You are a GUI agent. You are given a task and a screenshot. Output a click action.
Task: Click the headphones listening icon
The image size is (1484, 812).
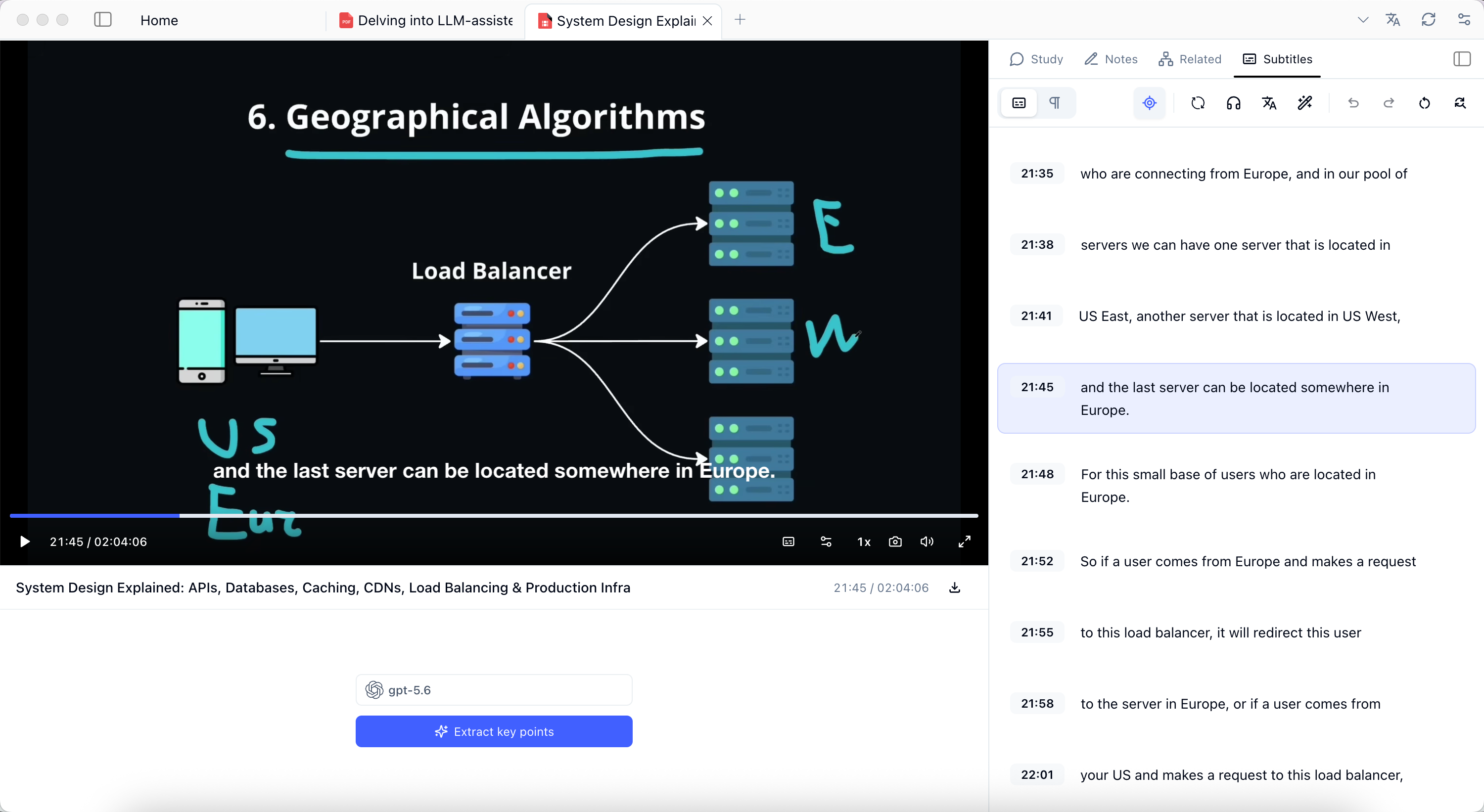(1233, 103)
